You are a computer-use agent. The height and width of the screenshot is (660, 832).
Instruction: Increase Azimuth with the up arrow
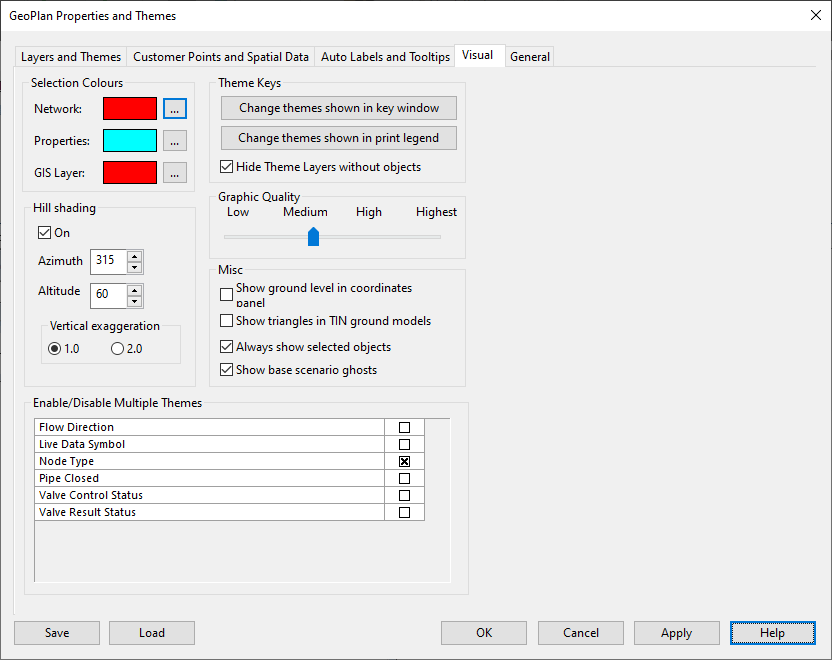tap(135, 256)
